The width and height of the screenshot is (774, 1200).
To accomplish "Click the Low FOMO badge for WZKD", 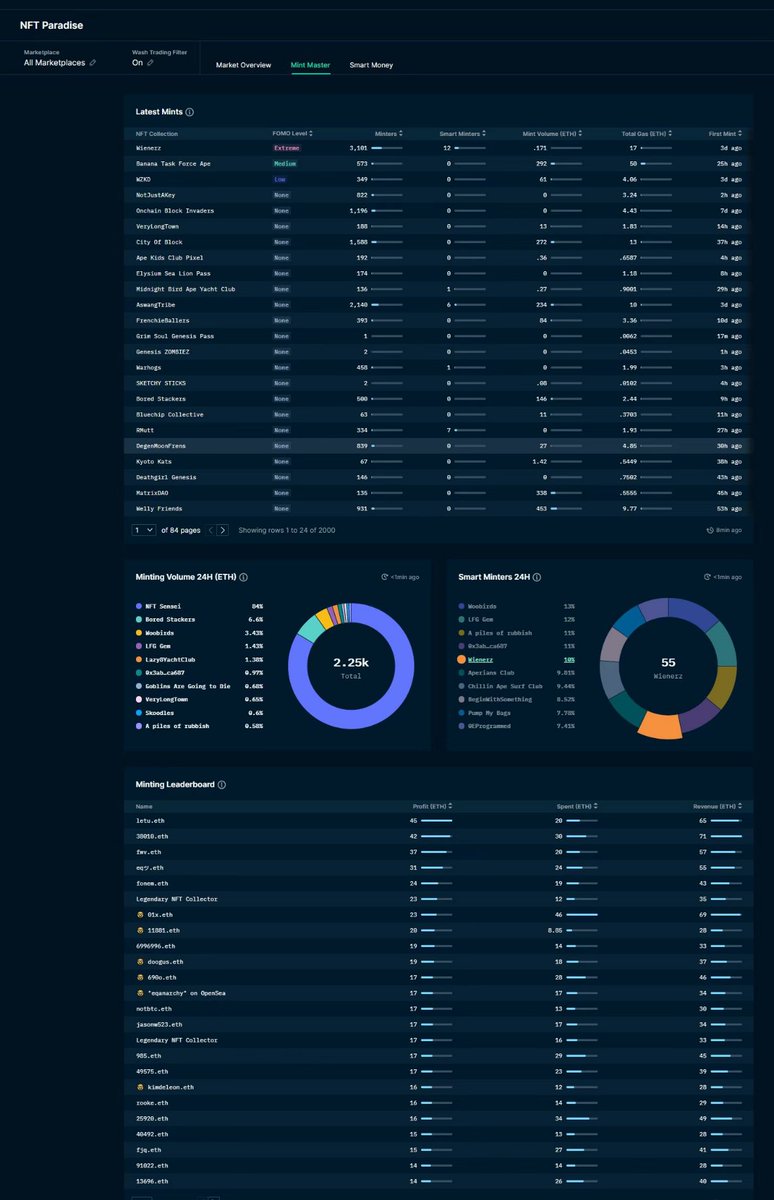I will tap(281, 179).
